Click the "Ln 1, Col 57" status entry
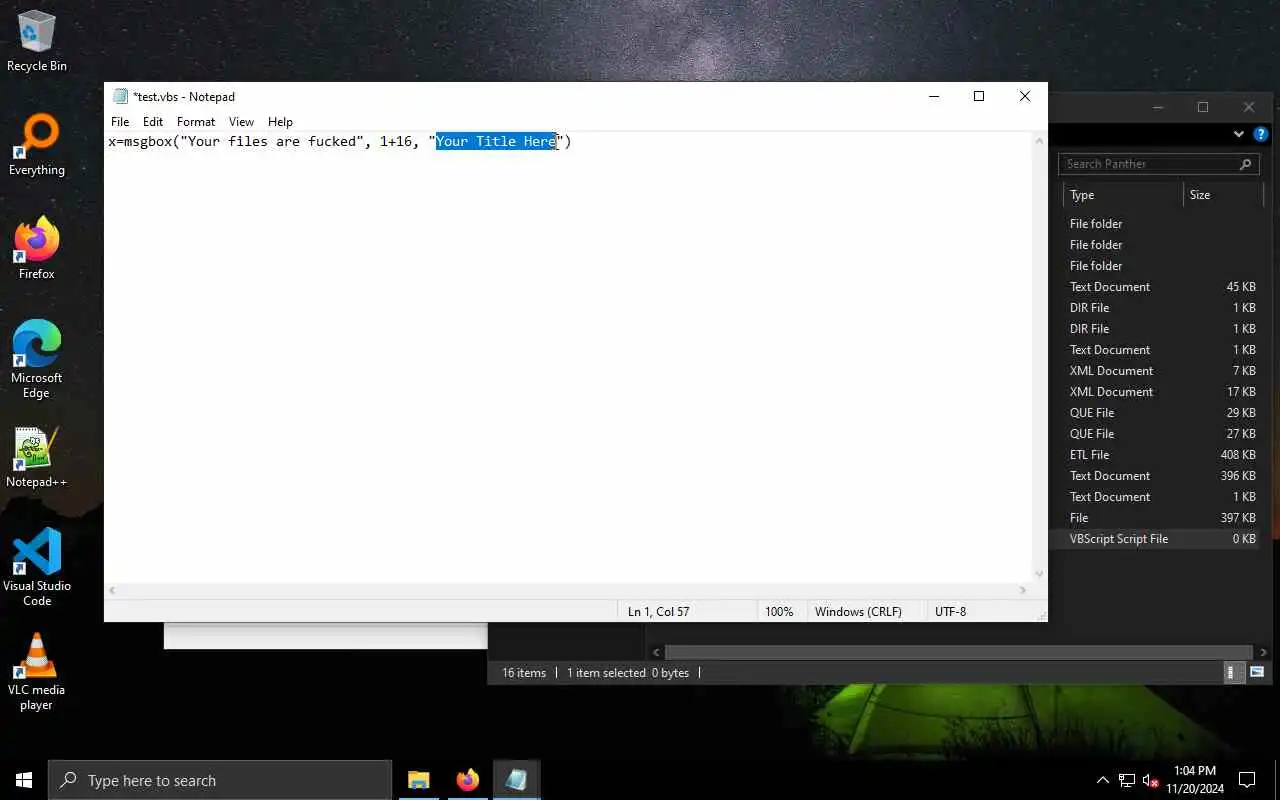1280x800 pixels. [658, 612]
